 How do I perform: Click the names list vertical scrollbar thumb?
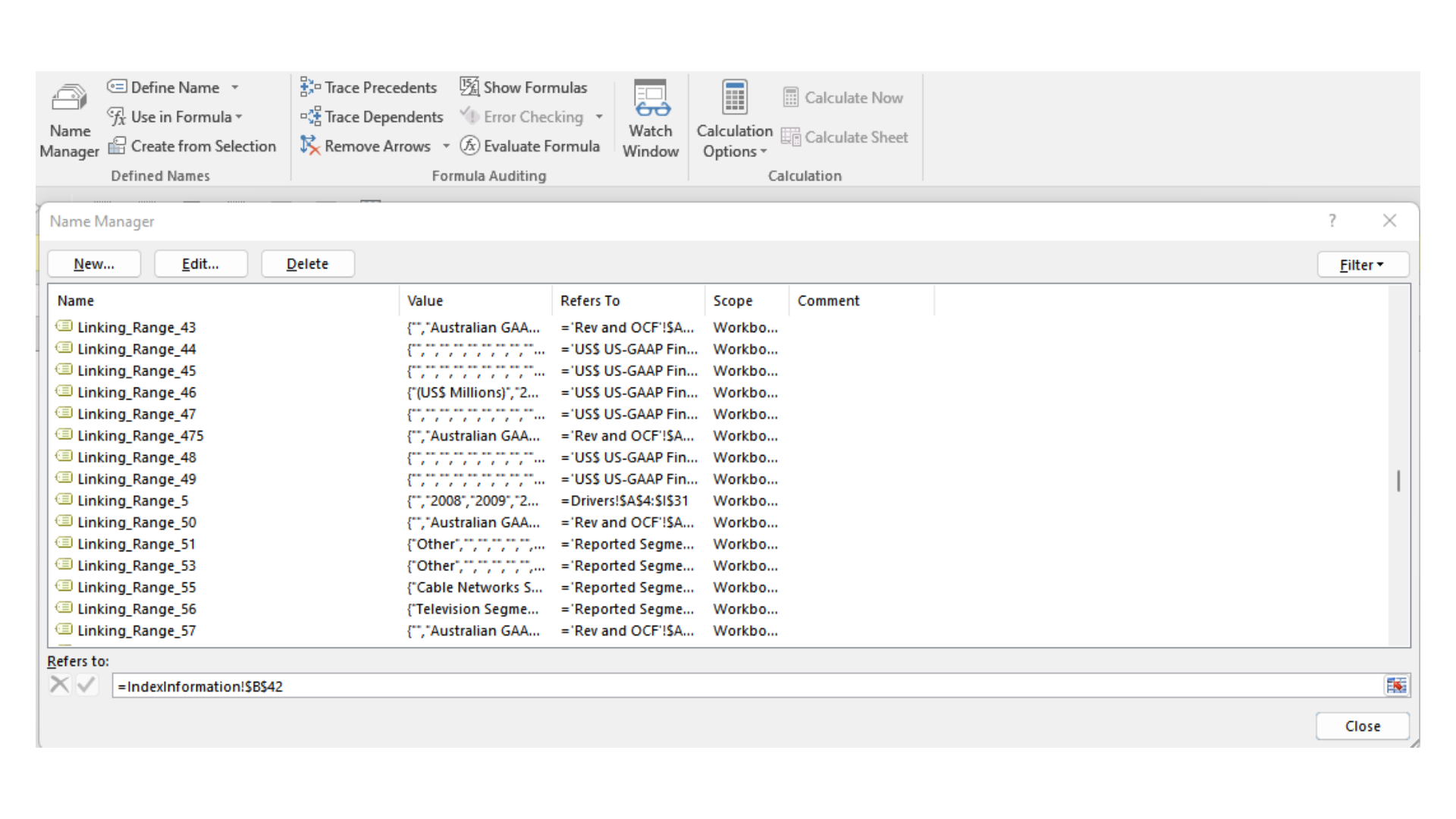1398,481
